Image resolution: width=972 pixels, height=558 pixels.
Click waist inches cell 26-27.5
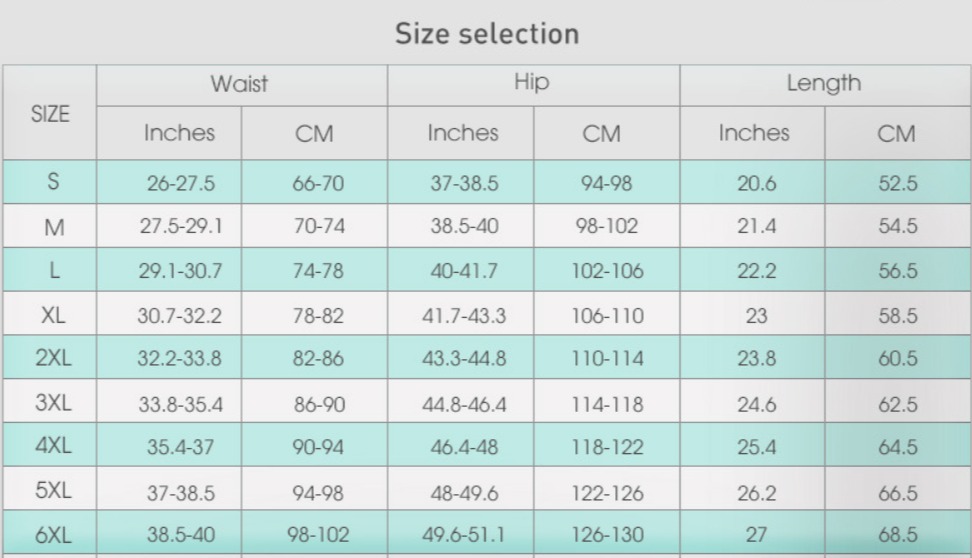click(x=180, y=184)
